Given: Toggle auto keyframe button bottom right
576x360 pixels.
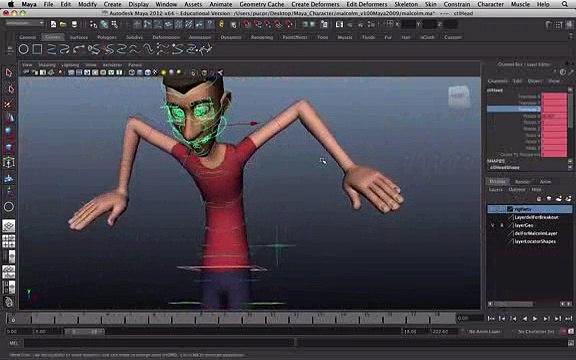Looking at the screenshot, I should (564, 331).
